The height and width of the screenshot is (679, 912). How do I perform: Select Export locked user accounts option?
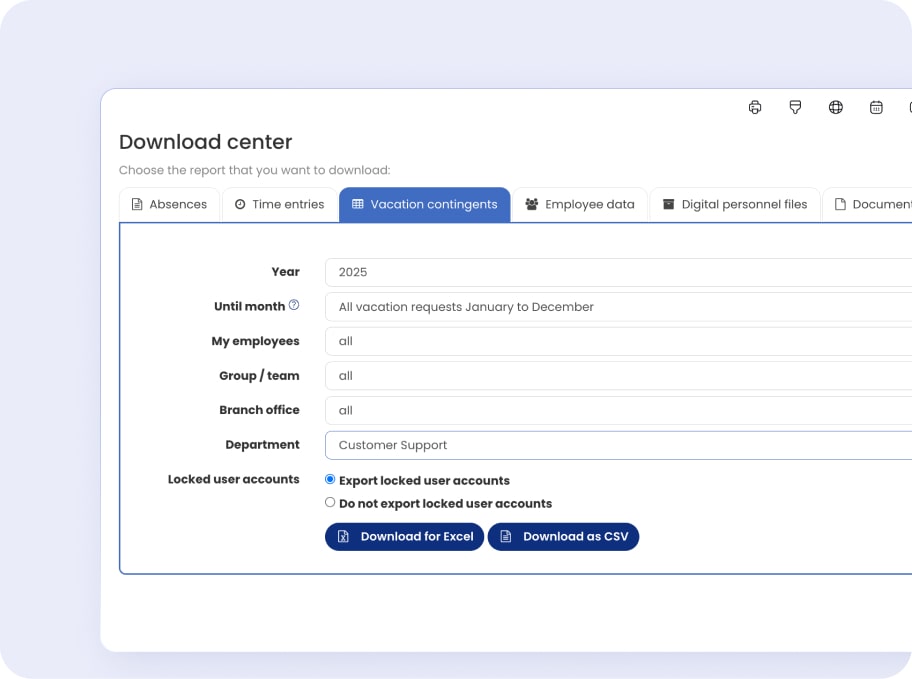coord(330,479)
